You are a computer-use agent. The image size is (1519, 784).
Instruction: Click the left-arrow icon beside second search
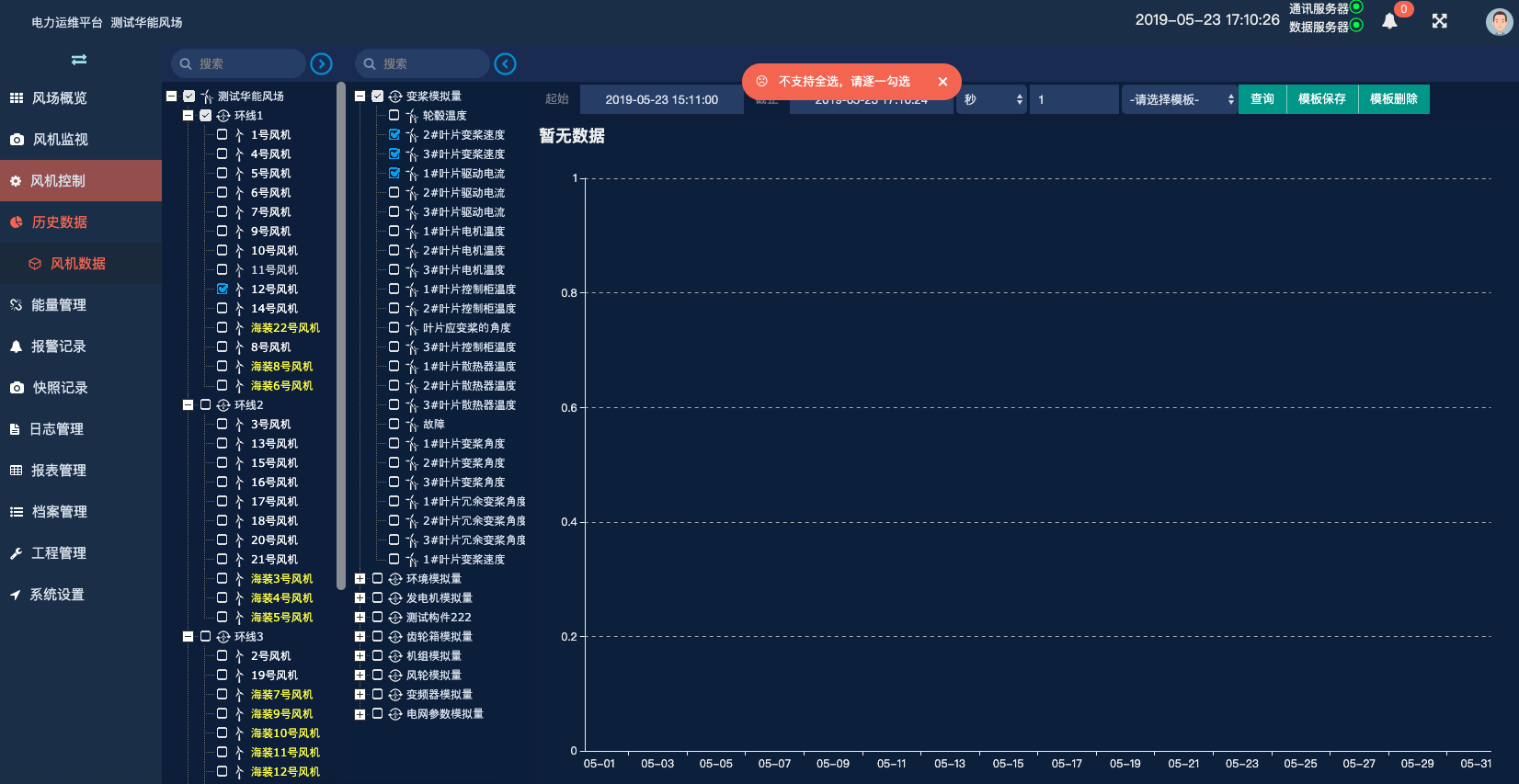point(505,63)
